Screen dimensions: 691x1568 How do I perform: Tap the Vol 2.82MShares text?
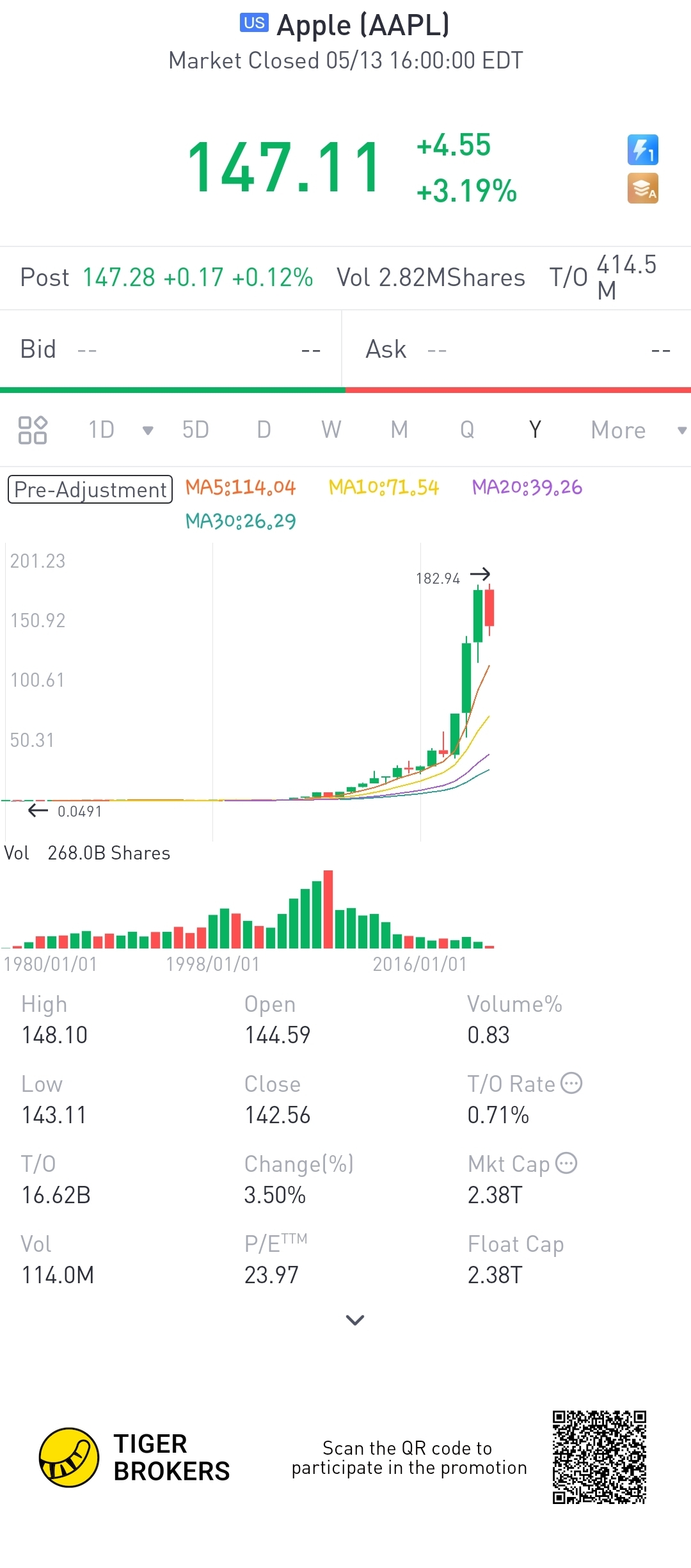pyautogui.click(x=431, y=278)
